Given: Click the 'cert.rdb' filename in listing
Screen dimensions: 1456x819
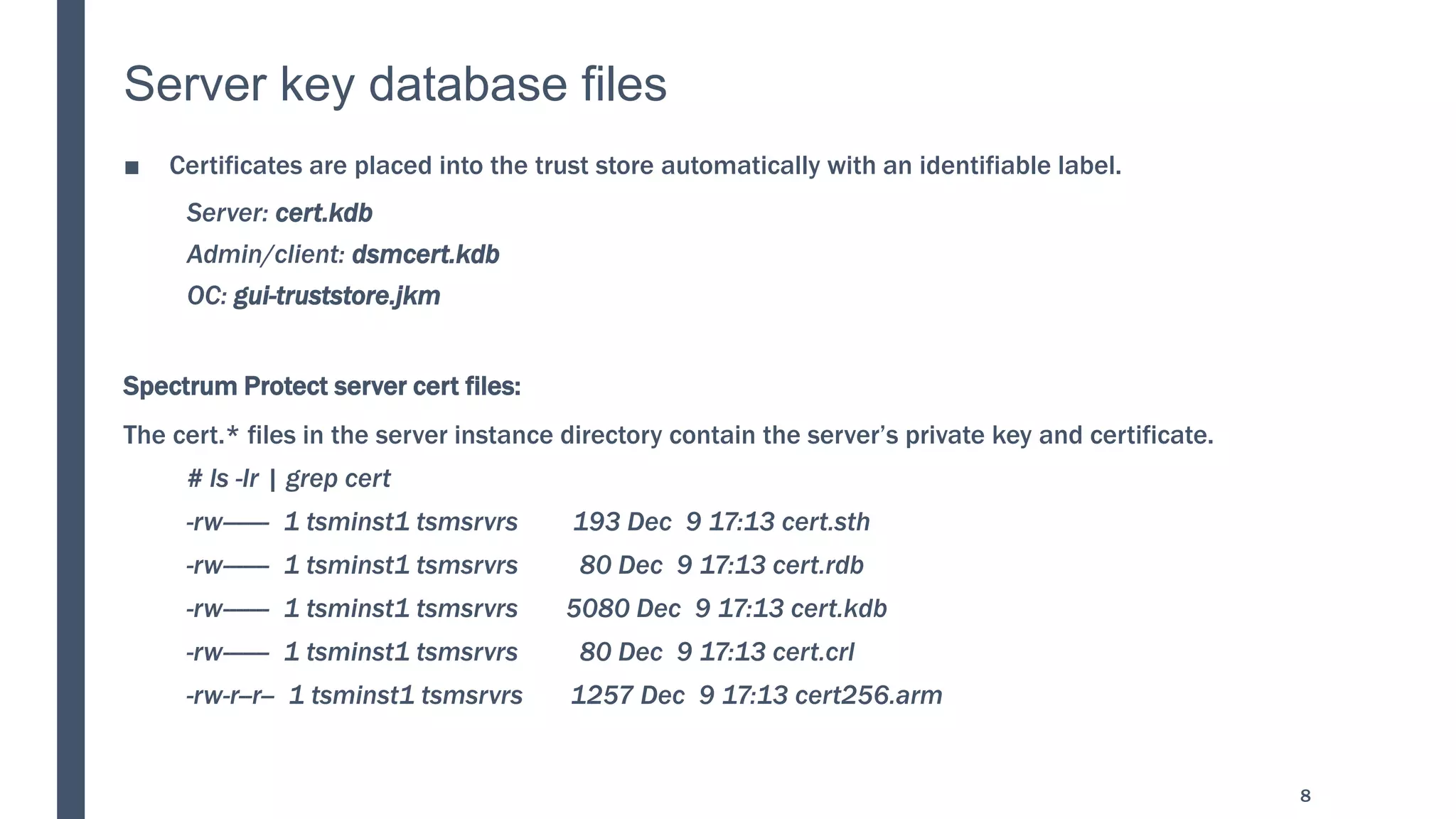Looking at the screenshot, I should (818, 565).
